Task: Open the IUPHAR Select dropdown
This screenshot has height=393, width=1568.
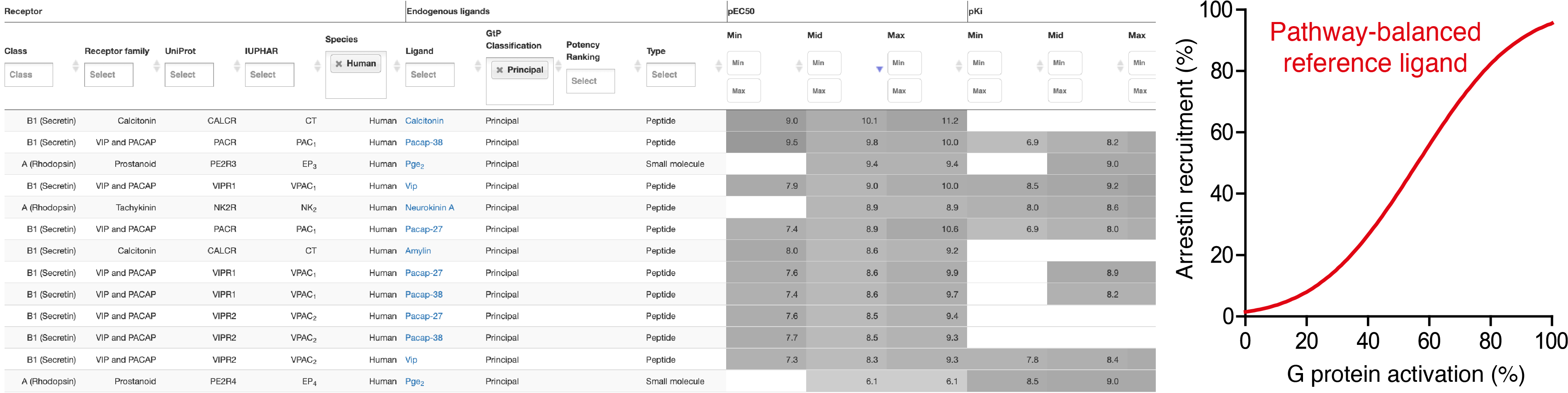Action: click(270, 75)
